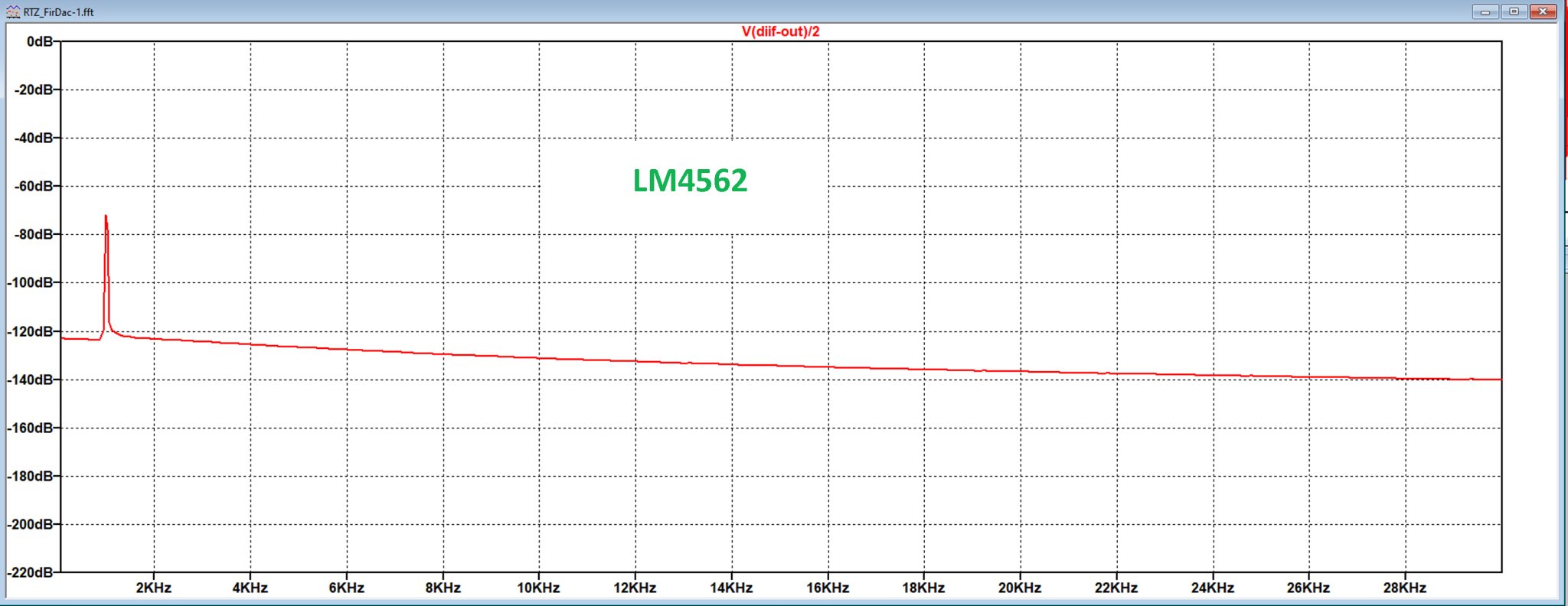Image resolution: width=1568 pixels, height=606 pixels.
Task: Click the 22KHz horizontal axis label
Action: [x=1116, y=588]
